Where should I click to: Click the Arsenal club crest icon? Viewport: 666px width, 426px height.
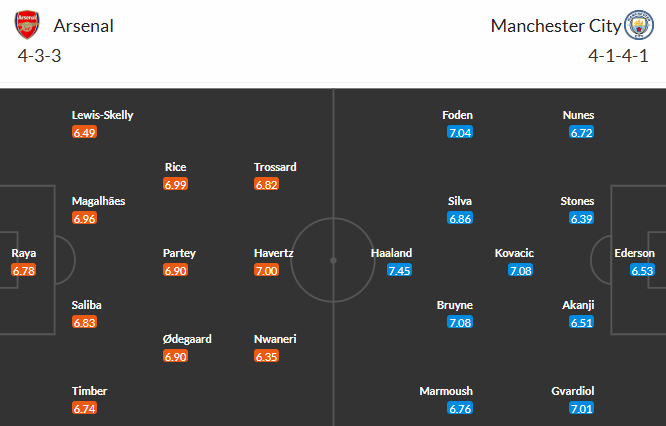coord(27,25)
